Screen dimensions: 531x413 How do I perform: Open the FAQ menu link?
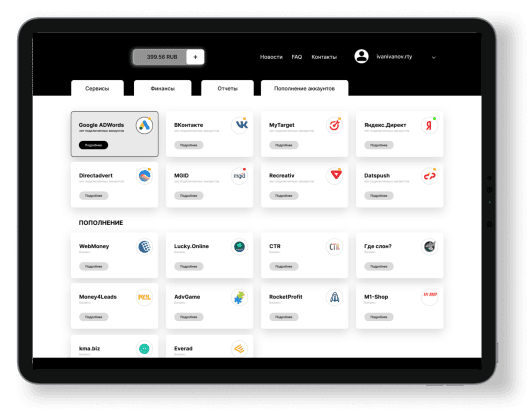pos(297,57)
